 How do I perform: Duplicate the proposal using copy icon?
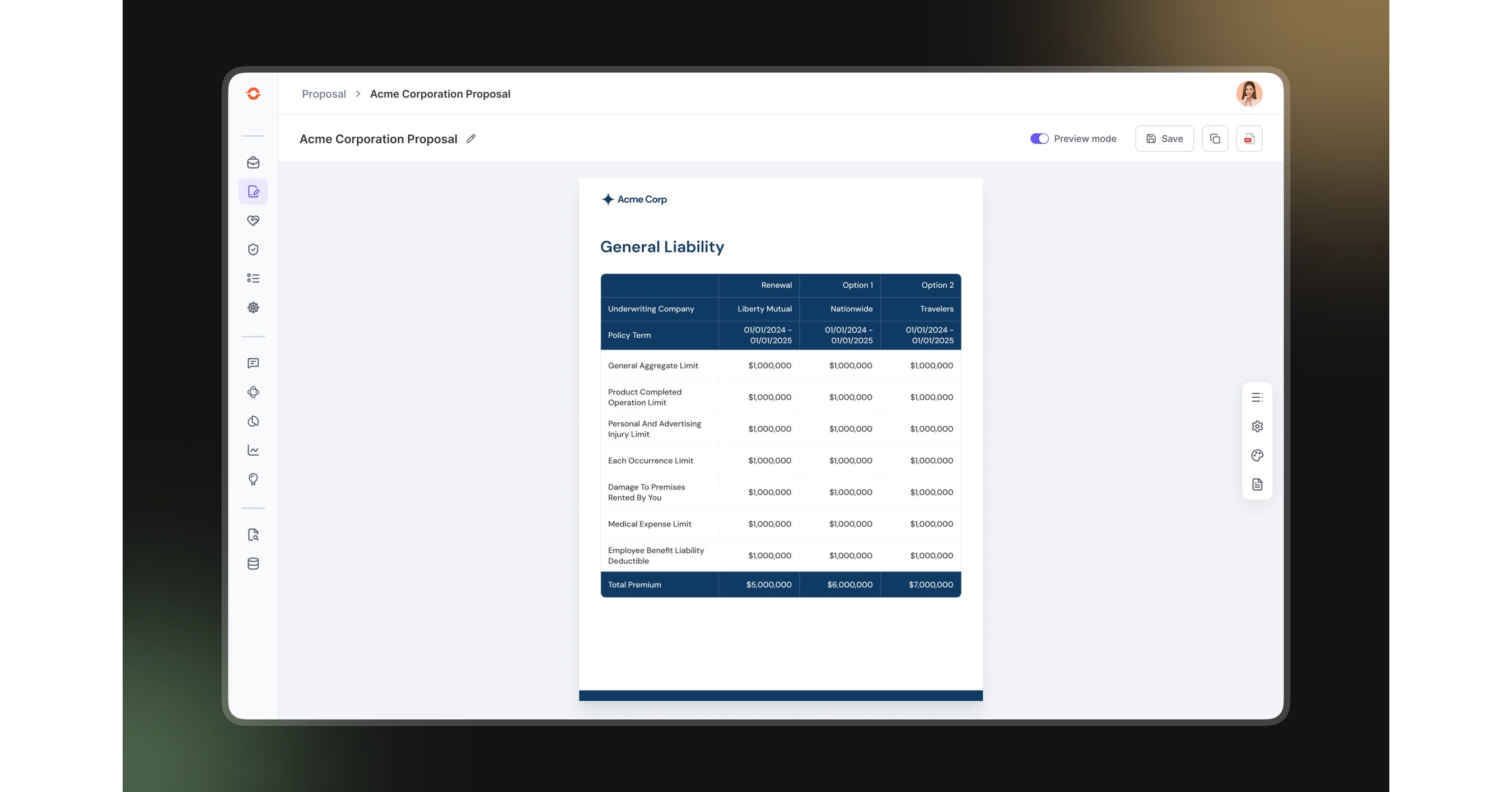(x=1215, y=138)
